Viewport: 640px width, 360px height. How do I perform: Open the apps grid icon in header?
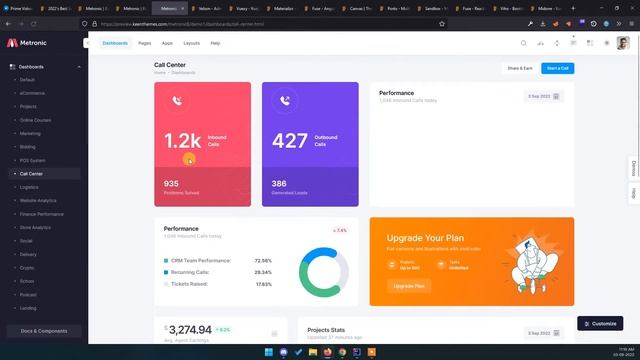[x=590, y=43]
